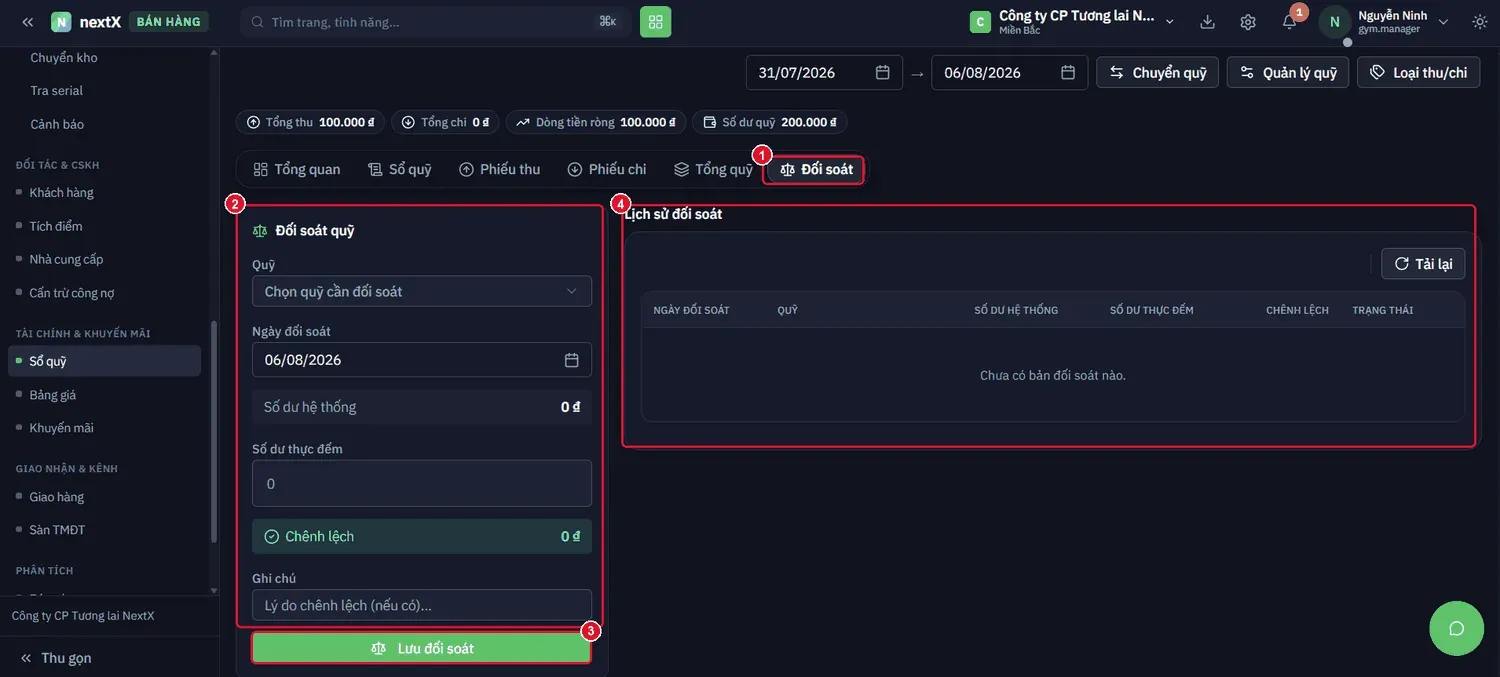The width and height of the screenshot is (1500, 677).
Task: Open Sàn TMĐT in sidebar
Action: 58,530
